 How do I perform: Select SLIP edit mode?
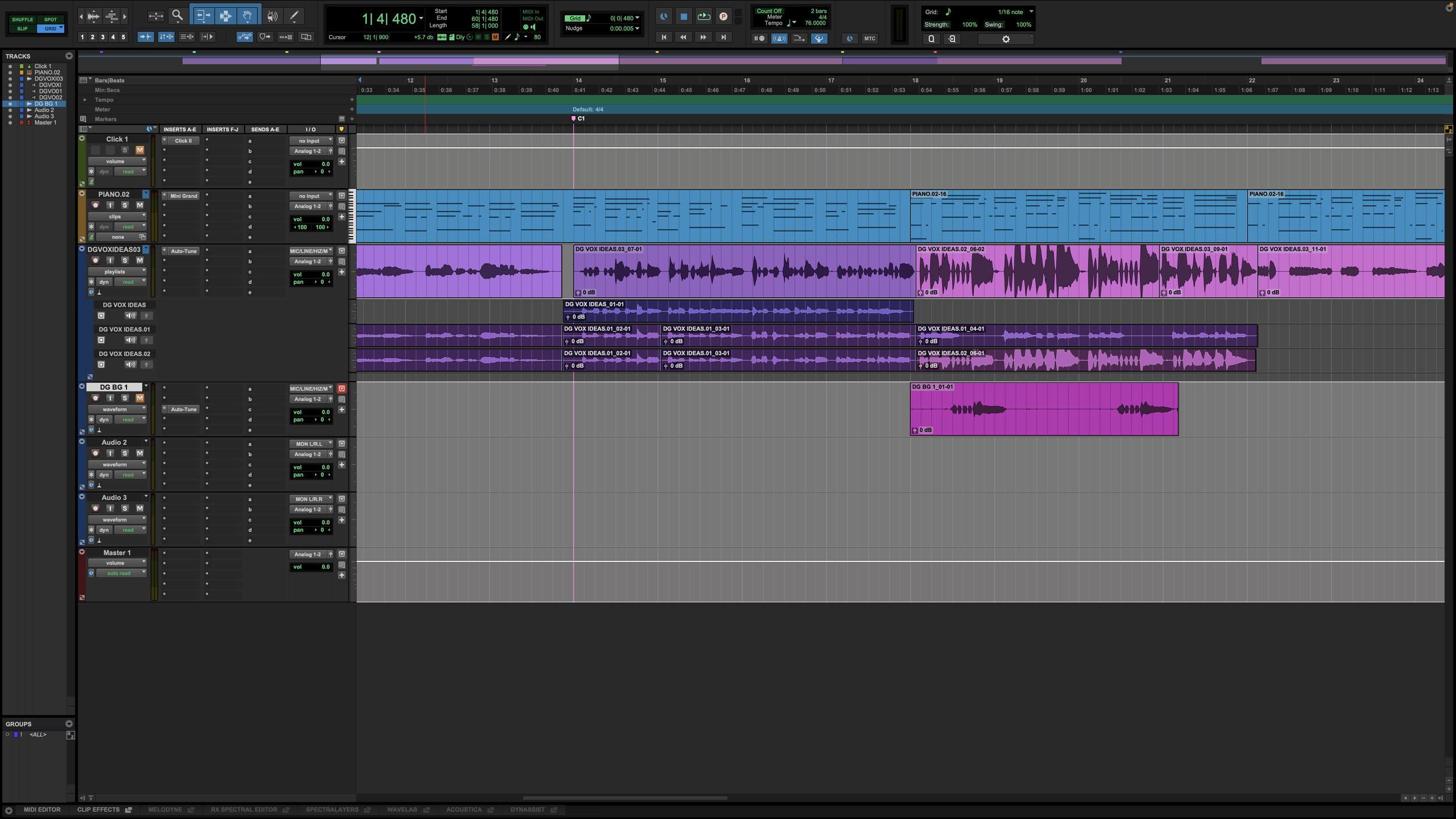tap(23, 29)
